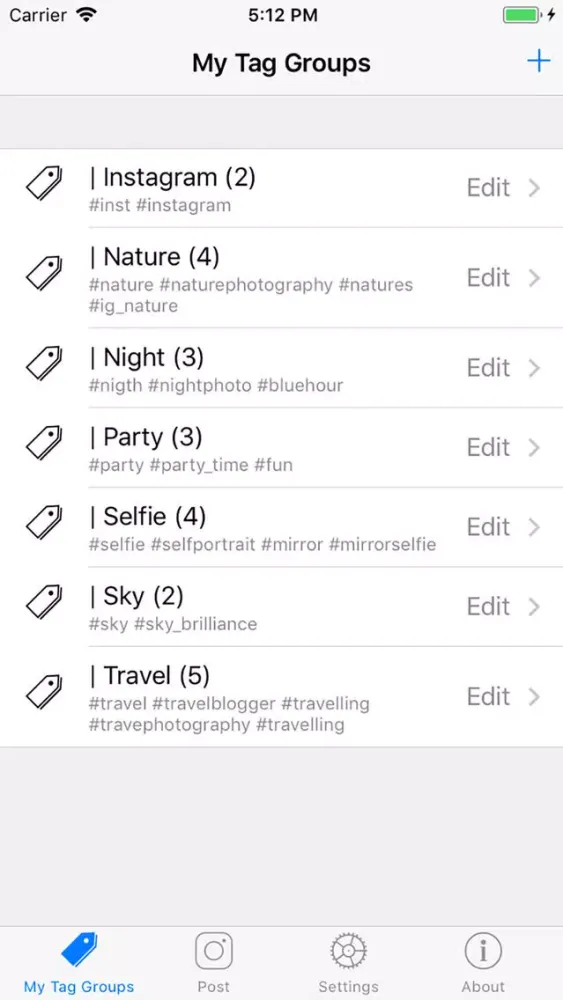This screenshot has height=1000, width=563.
Task: Tap the tag icon beside Sky group
Action: click(x=44, y=603)
